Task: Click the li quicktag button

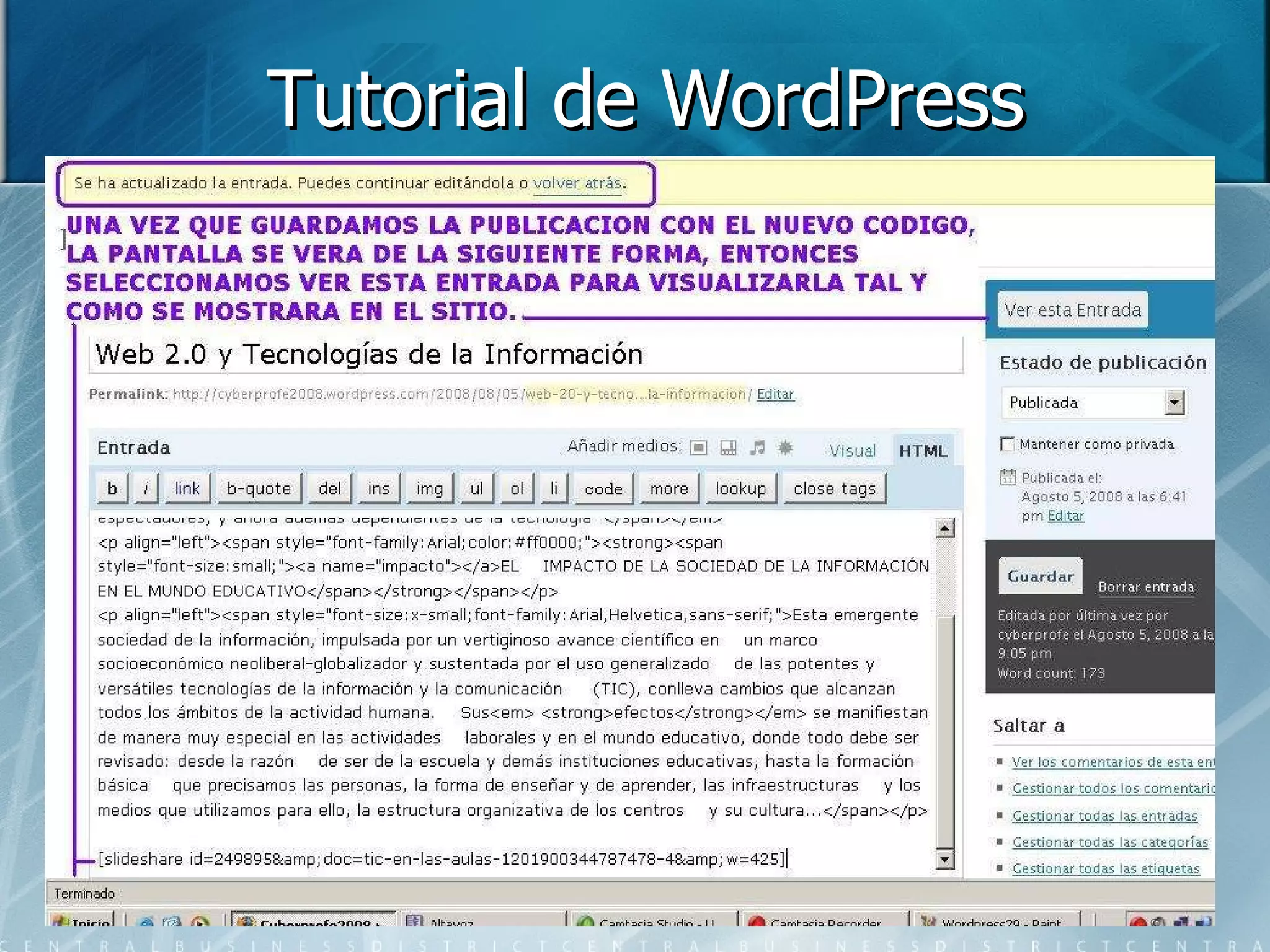Action: 554,488
